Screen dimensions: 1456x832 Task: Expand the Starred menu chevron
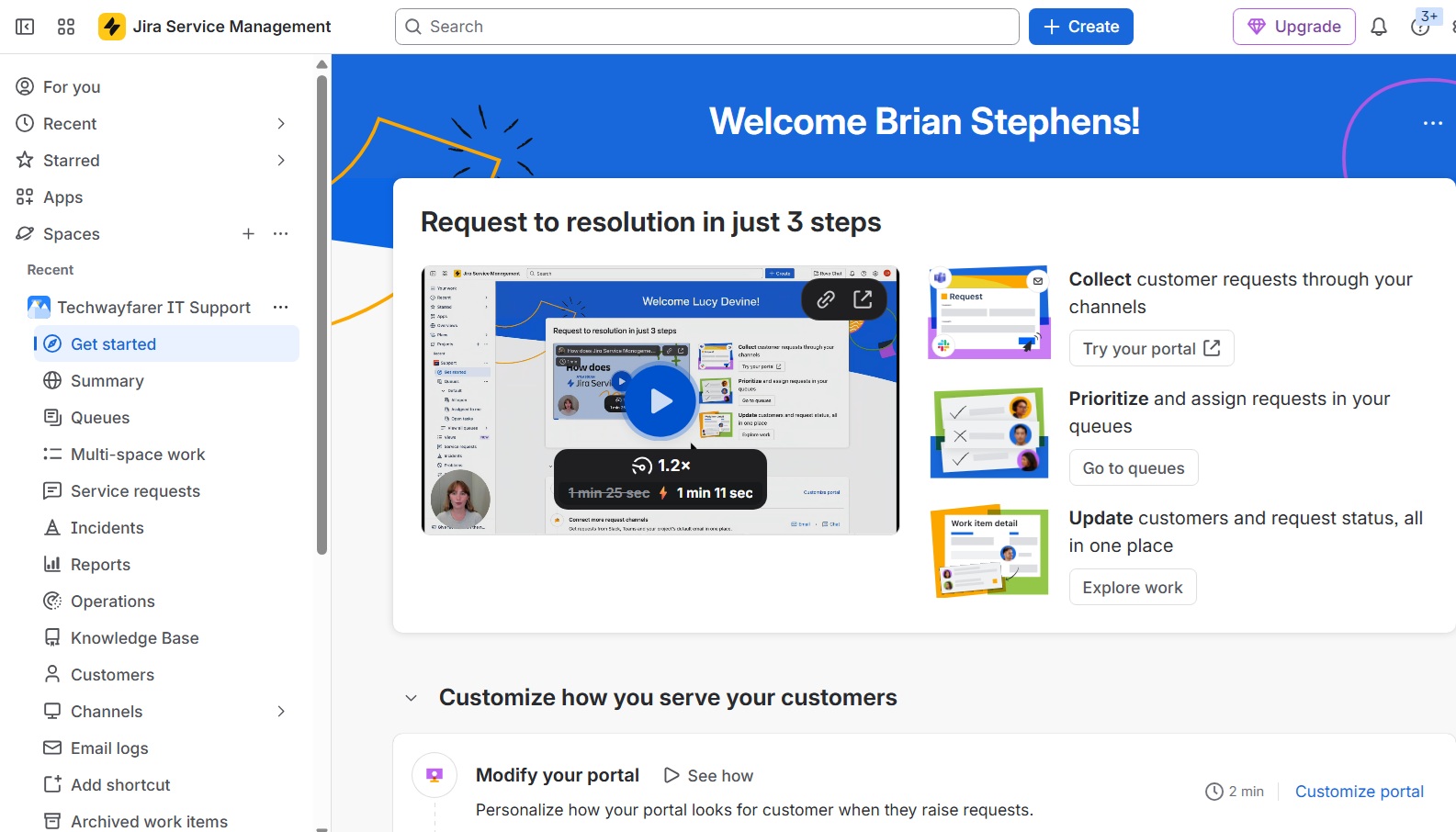point(281,161)
